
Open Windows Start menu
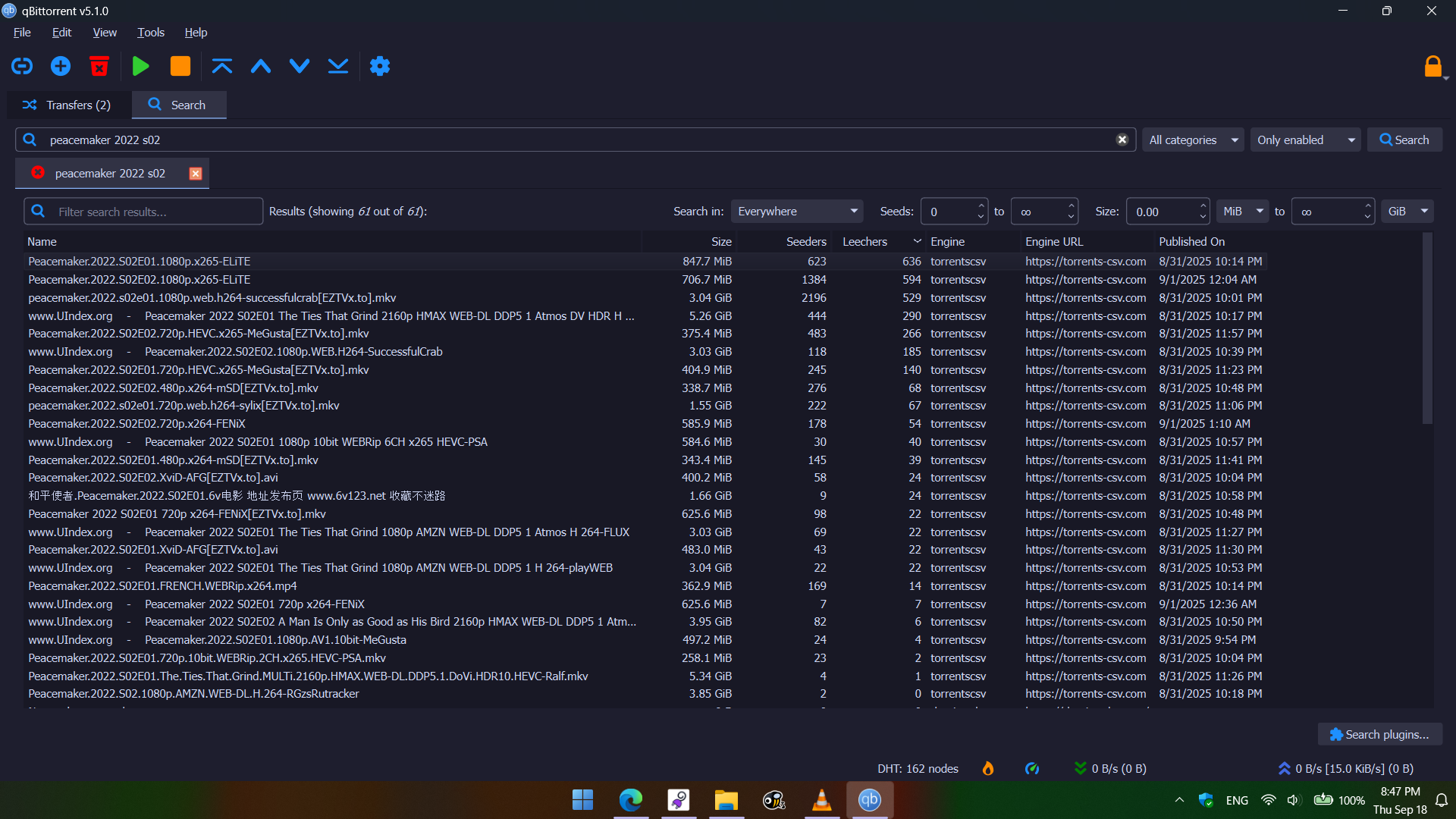point(582,800)
